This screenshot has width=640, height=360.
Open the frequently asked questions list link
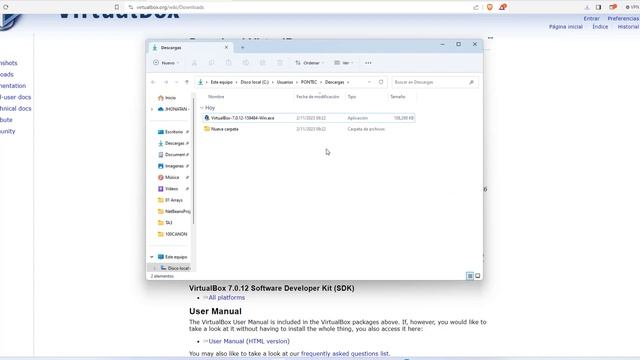click(345, 353)
